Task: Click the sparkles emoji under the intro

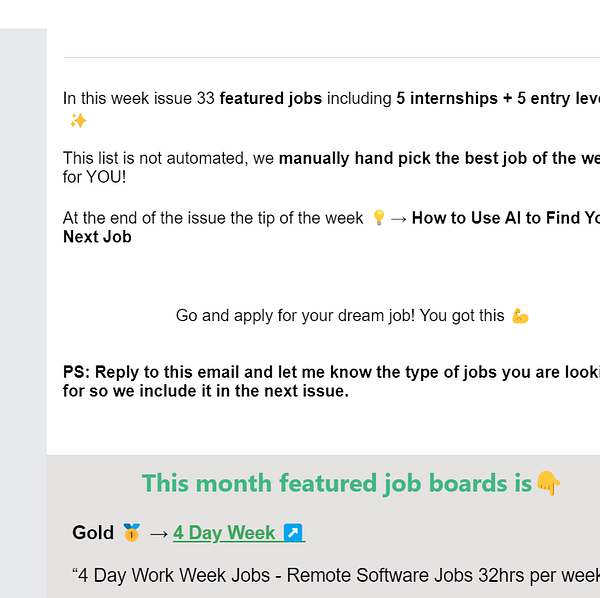Action: (78, 121)
